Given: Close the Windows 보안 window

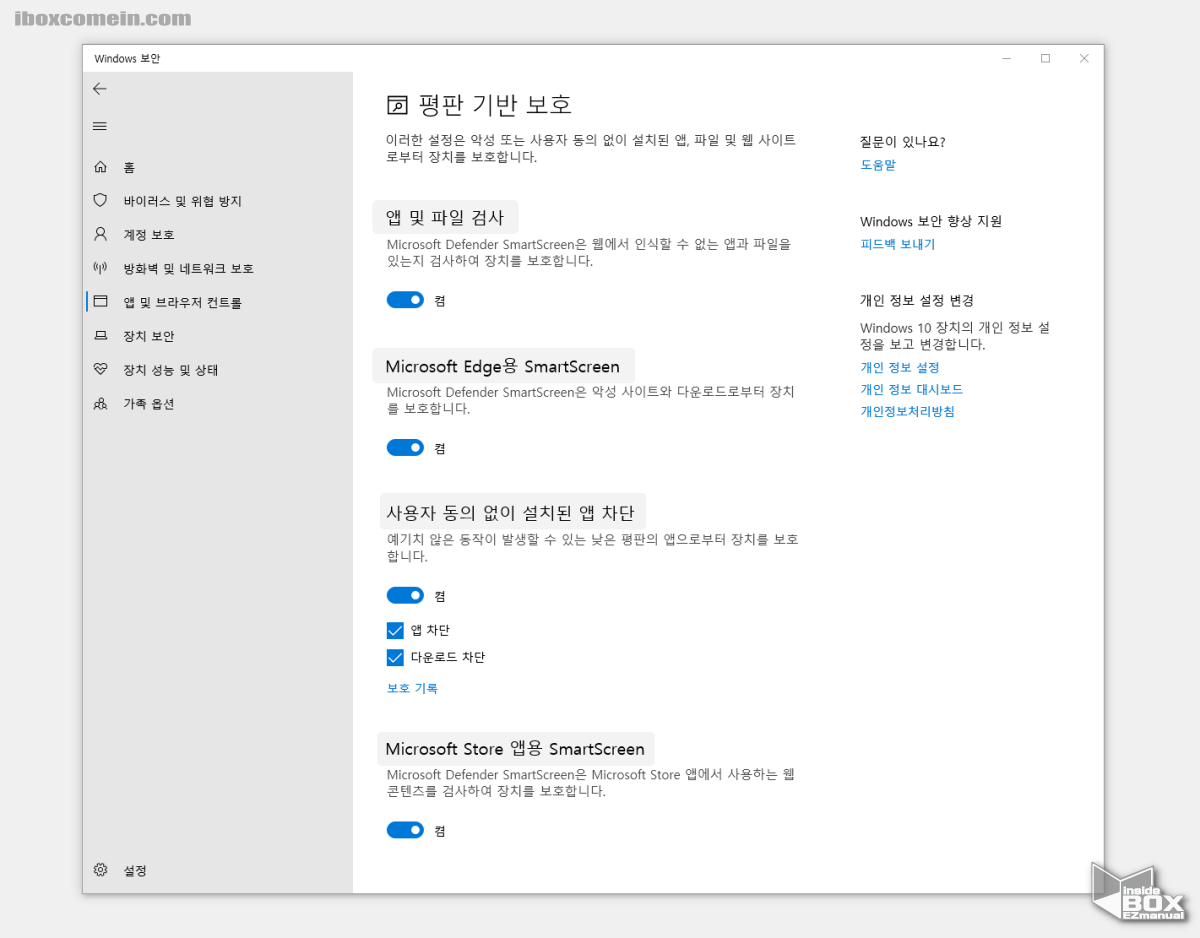Looking at the screenshot, I should [1084, 59].
